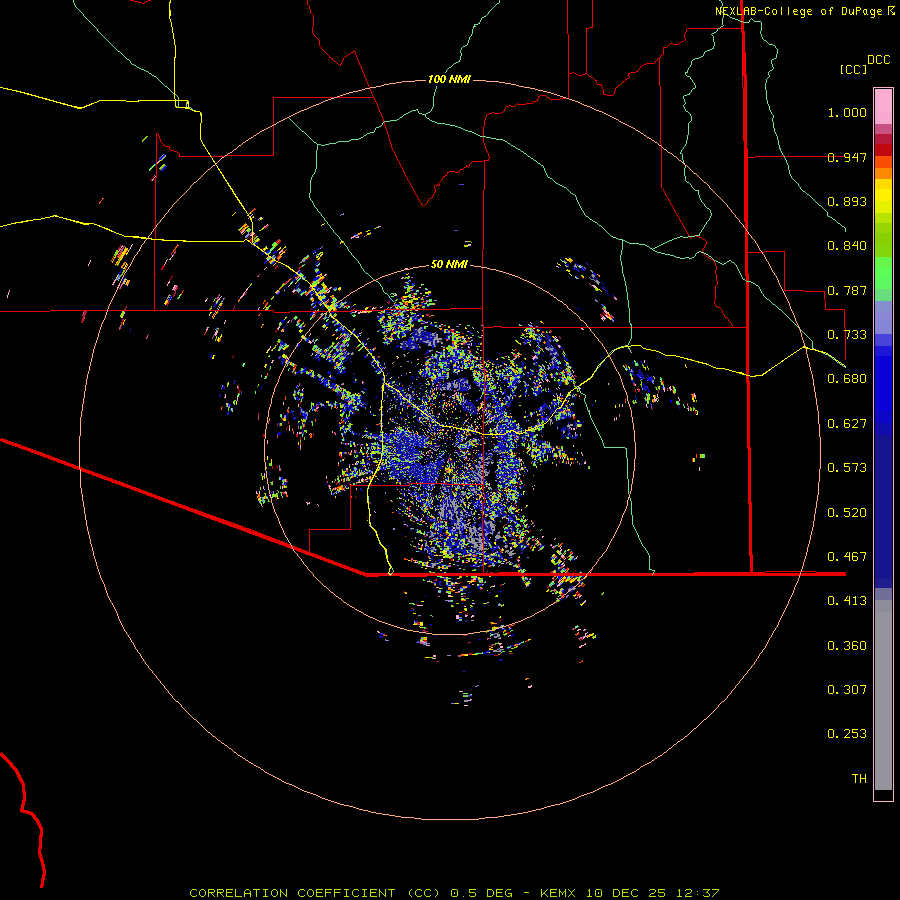This screenshot has width=900, height=900.
Task: Pick the bright green swatch above 0.787
Action: coord(883,273)
